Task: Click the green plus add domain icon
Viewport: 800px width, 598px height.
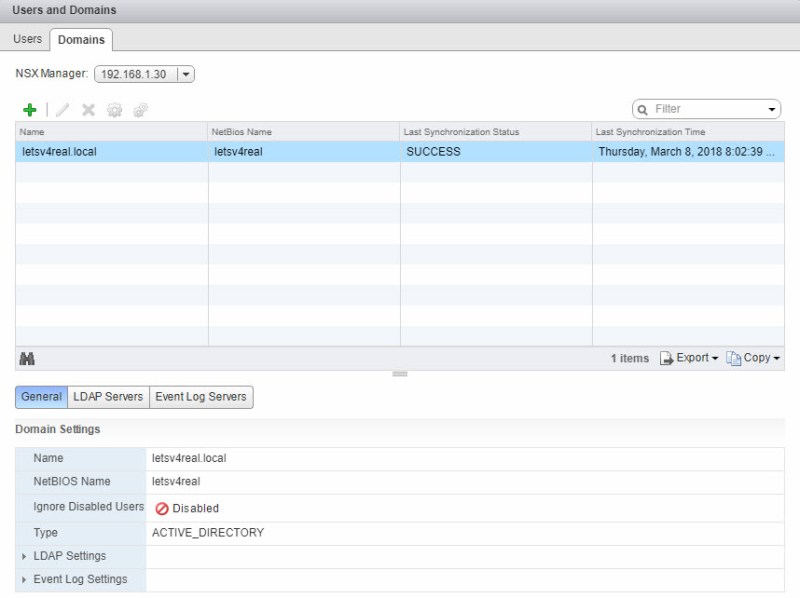Action: click(x=30, y=110)
